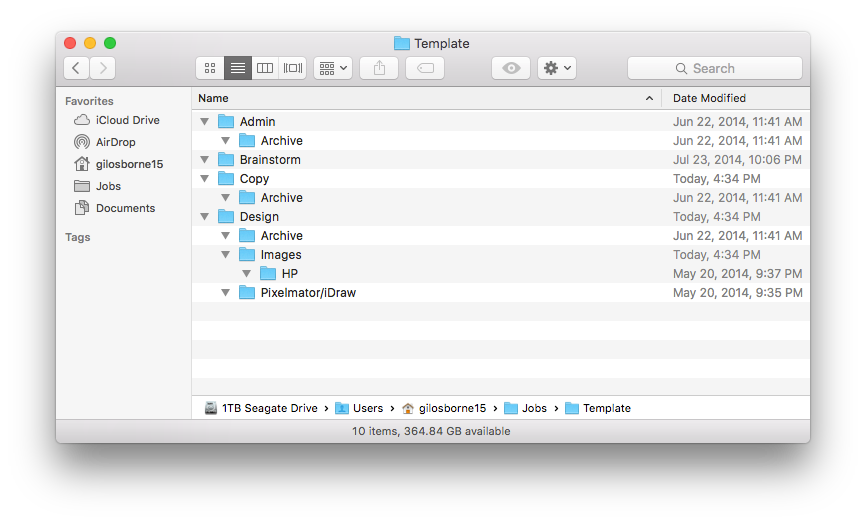The width and height of the screenshot is (866, 523).
Task: Minimize the window with yellow button
Action: (90, 43)
